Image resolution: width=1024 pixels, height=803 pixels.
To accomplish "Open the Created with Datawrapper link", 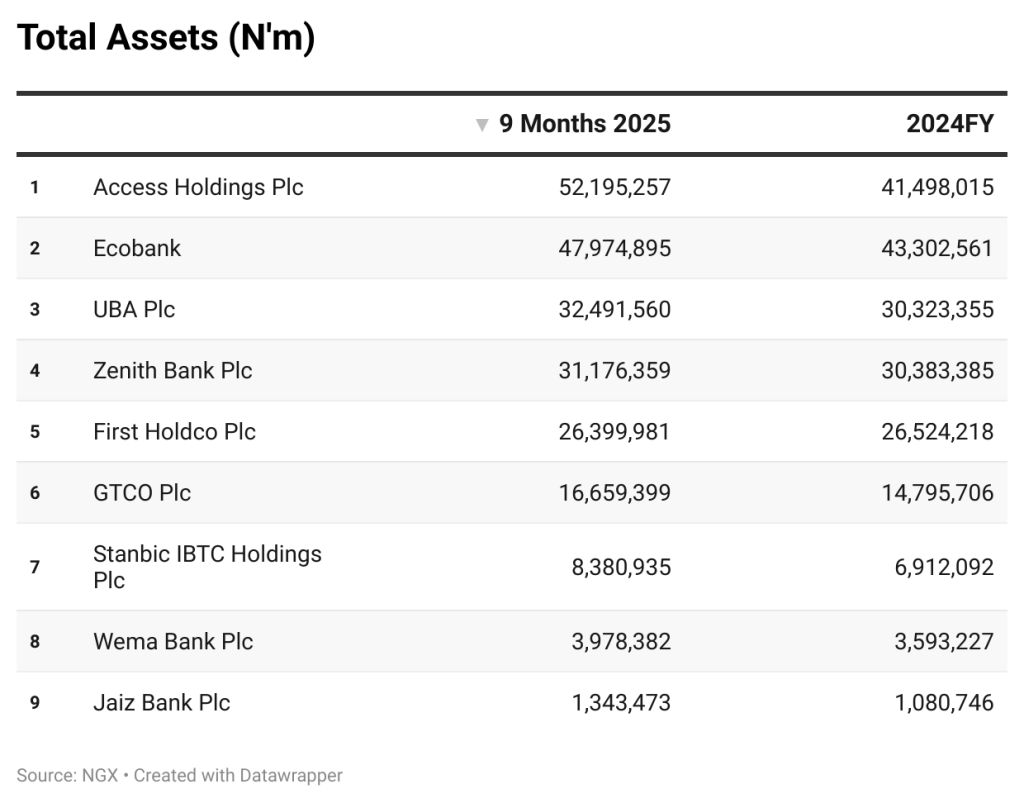I will pyautogui.click(x=238, y=775).
